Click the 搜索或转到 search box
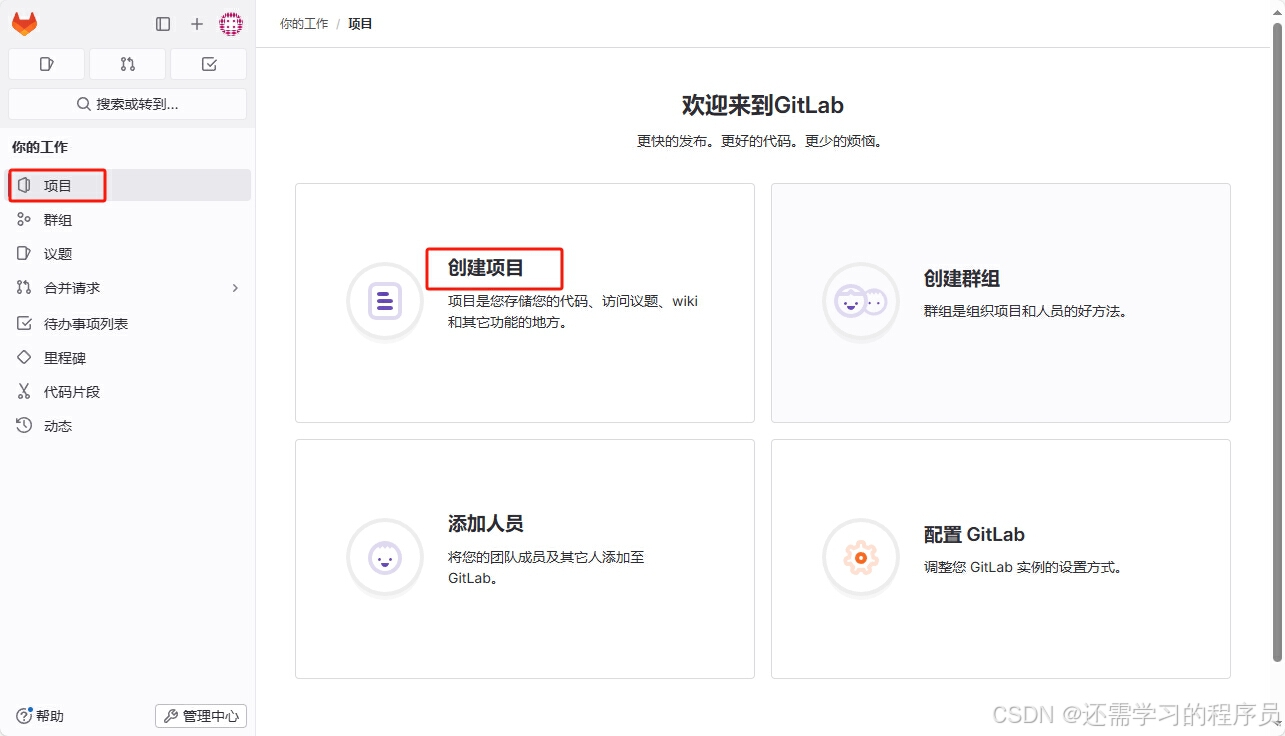 (x=127, y=104)
